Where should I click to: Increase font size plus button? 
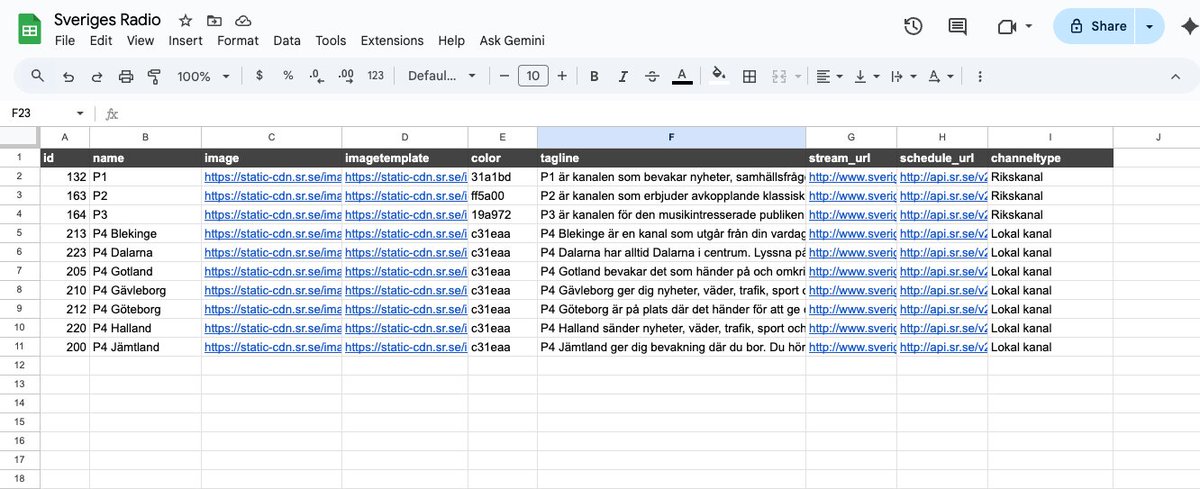click(562, 76)
